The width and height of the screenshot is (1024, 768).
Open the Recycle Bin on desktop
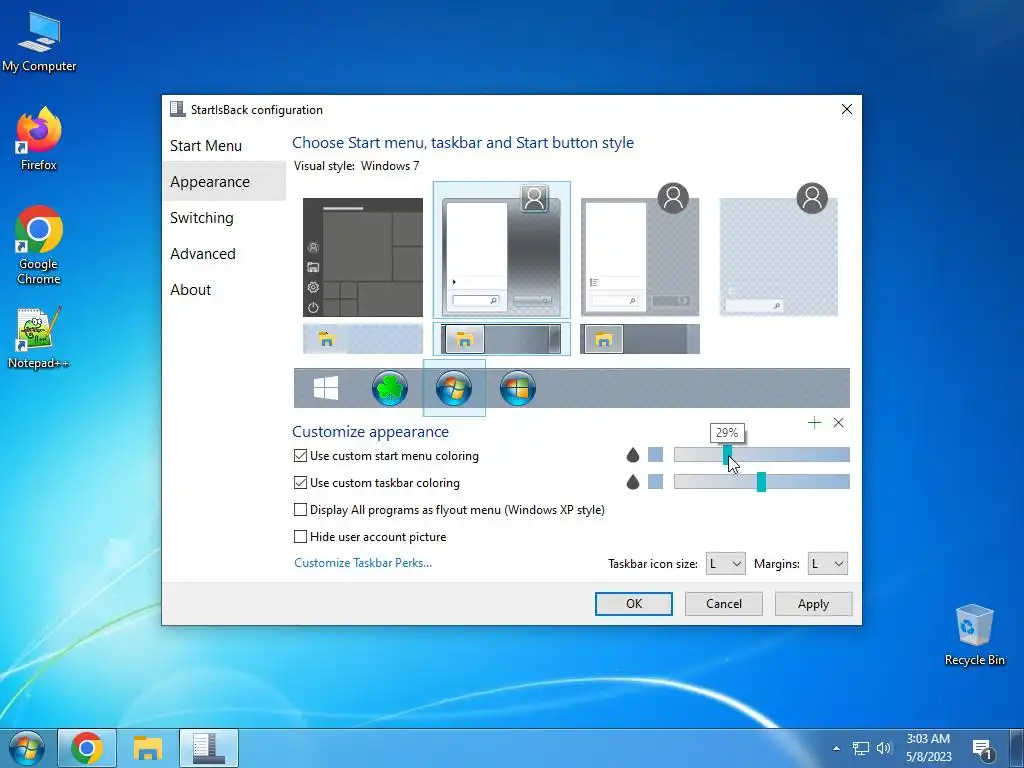point(974,634)
